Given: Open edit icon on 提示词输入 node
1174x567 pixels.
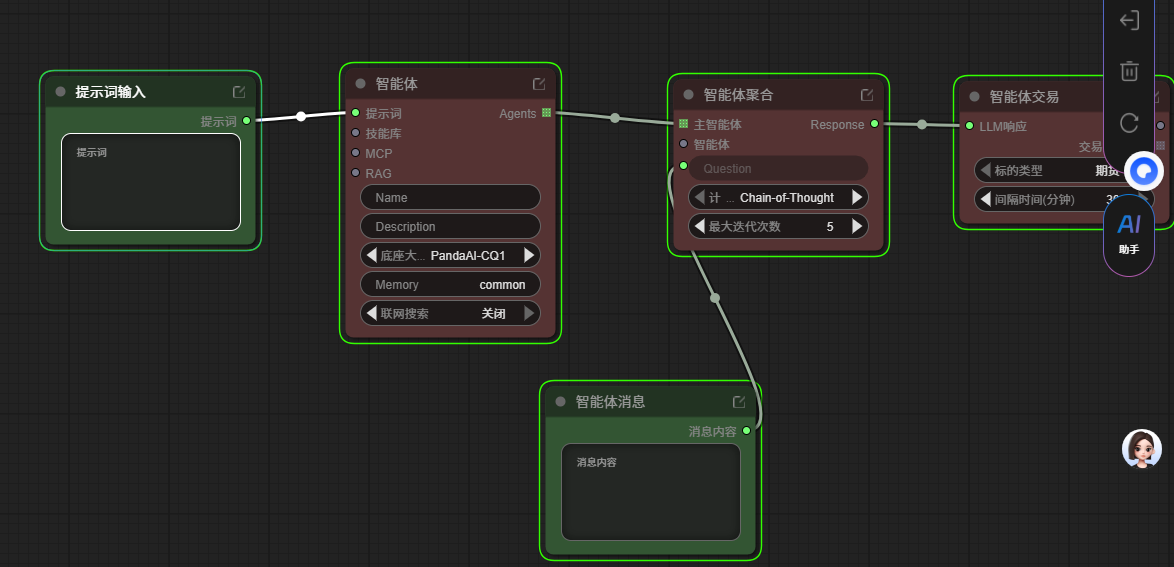Looking at the screenshot, I should [x=239, y=92].
